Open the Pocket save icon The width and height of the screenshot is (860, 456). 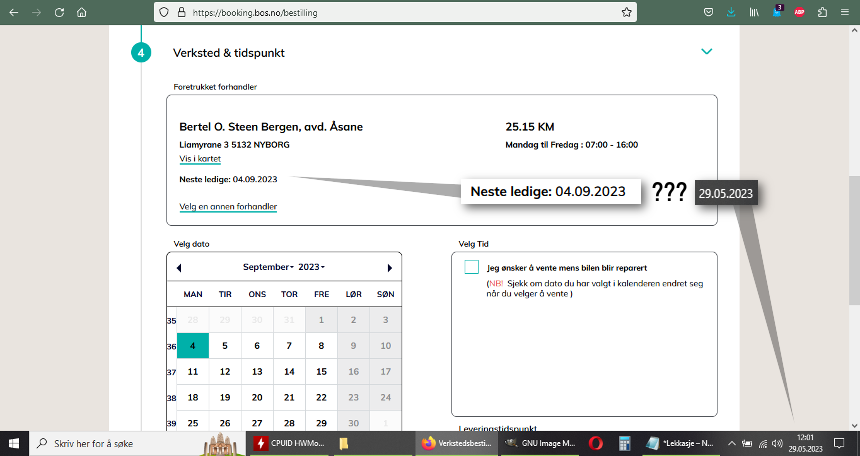(709, 12)
